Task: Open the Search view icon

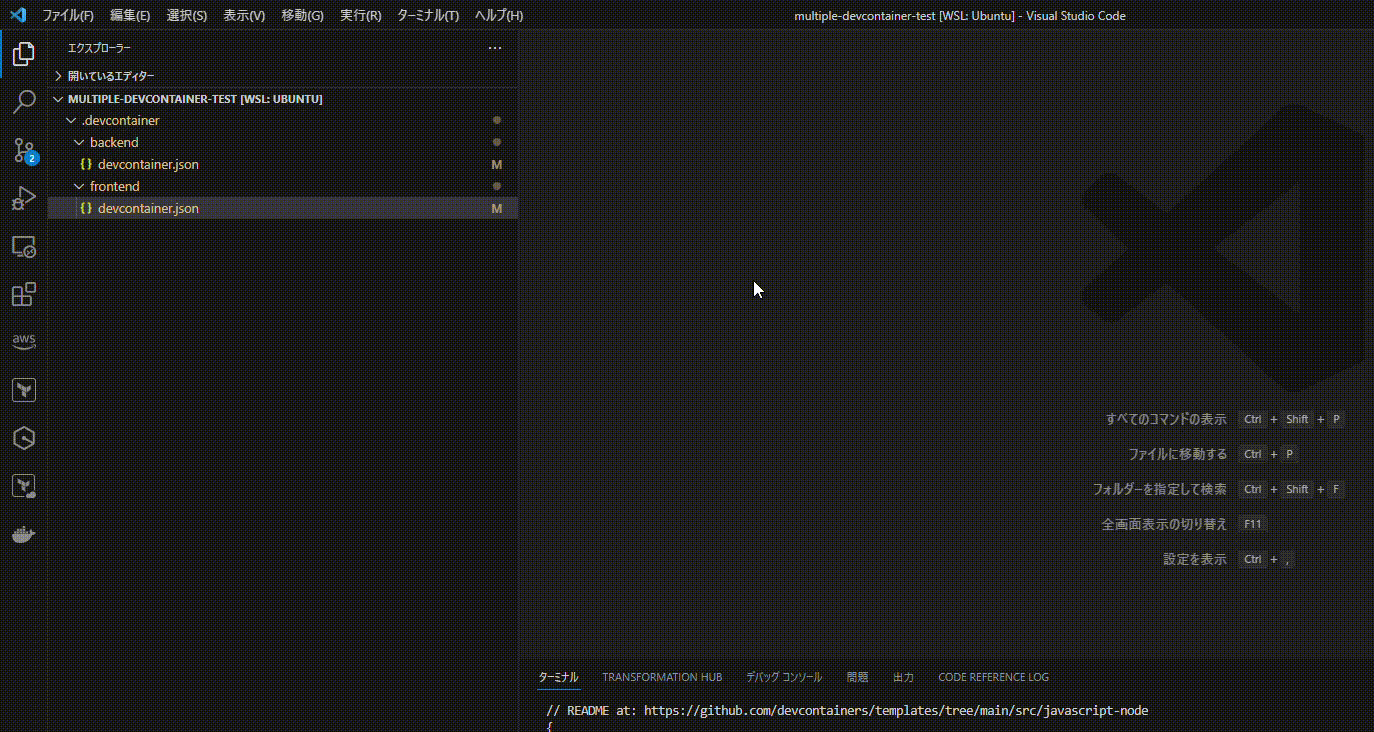Action: (x=24, y=102)
